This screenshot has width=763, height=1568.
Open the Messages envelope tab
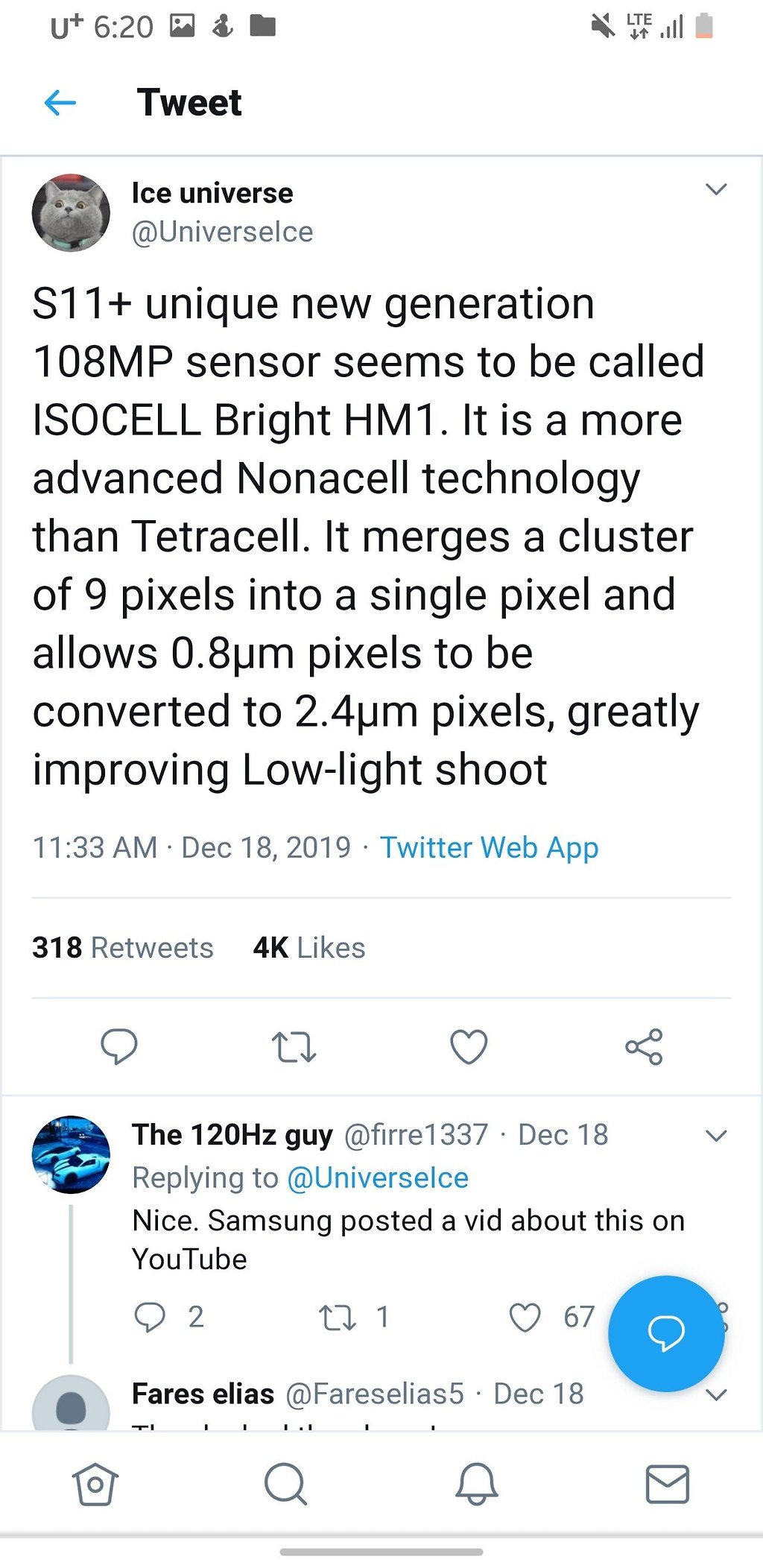[x=667, y=1484]
